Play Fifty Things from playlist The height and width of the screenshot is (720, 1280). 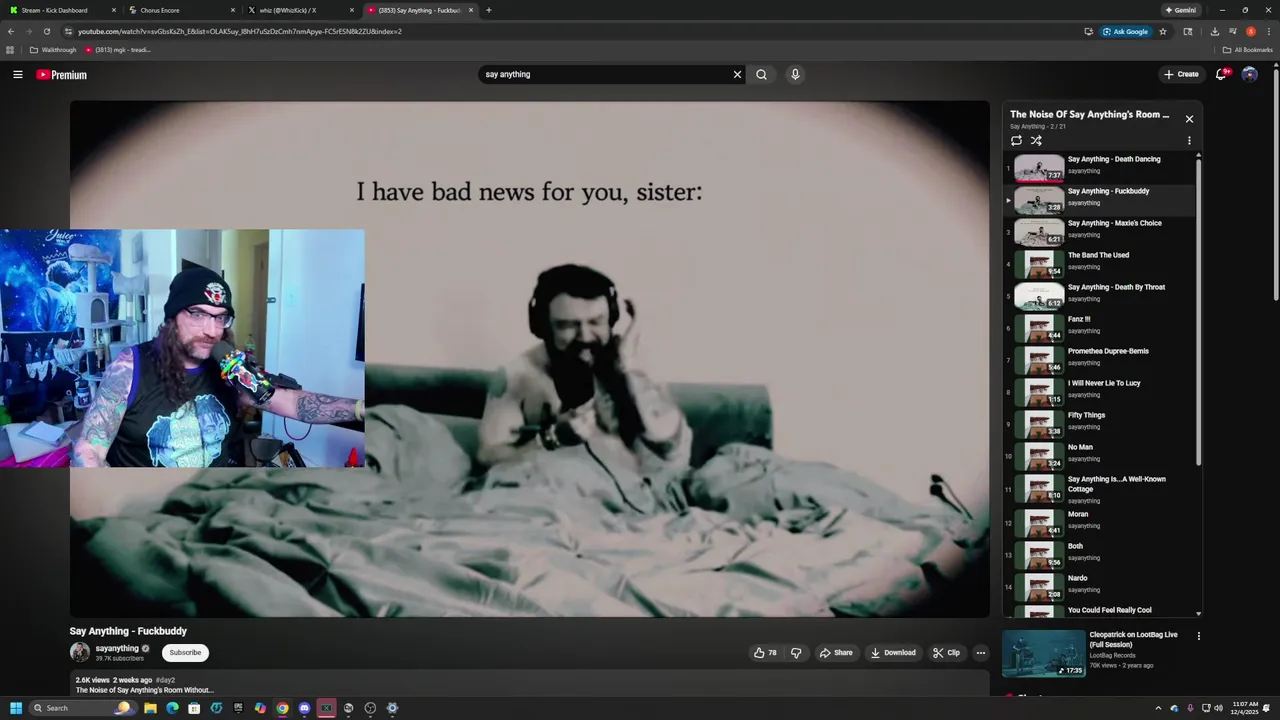1100,424
